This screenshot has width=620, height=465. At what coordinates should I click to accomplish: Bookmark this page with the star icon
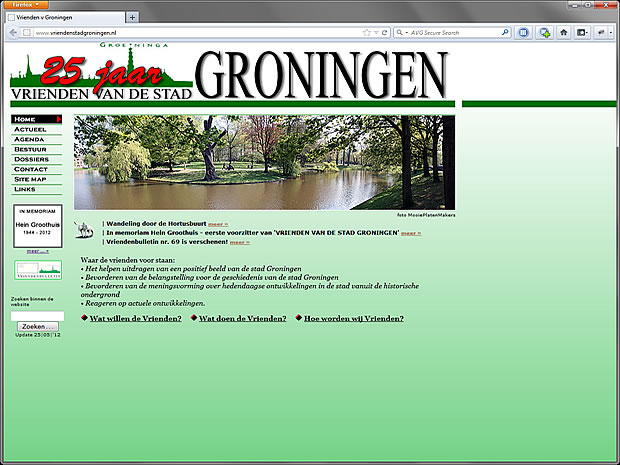coord(367,32)
